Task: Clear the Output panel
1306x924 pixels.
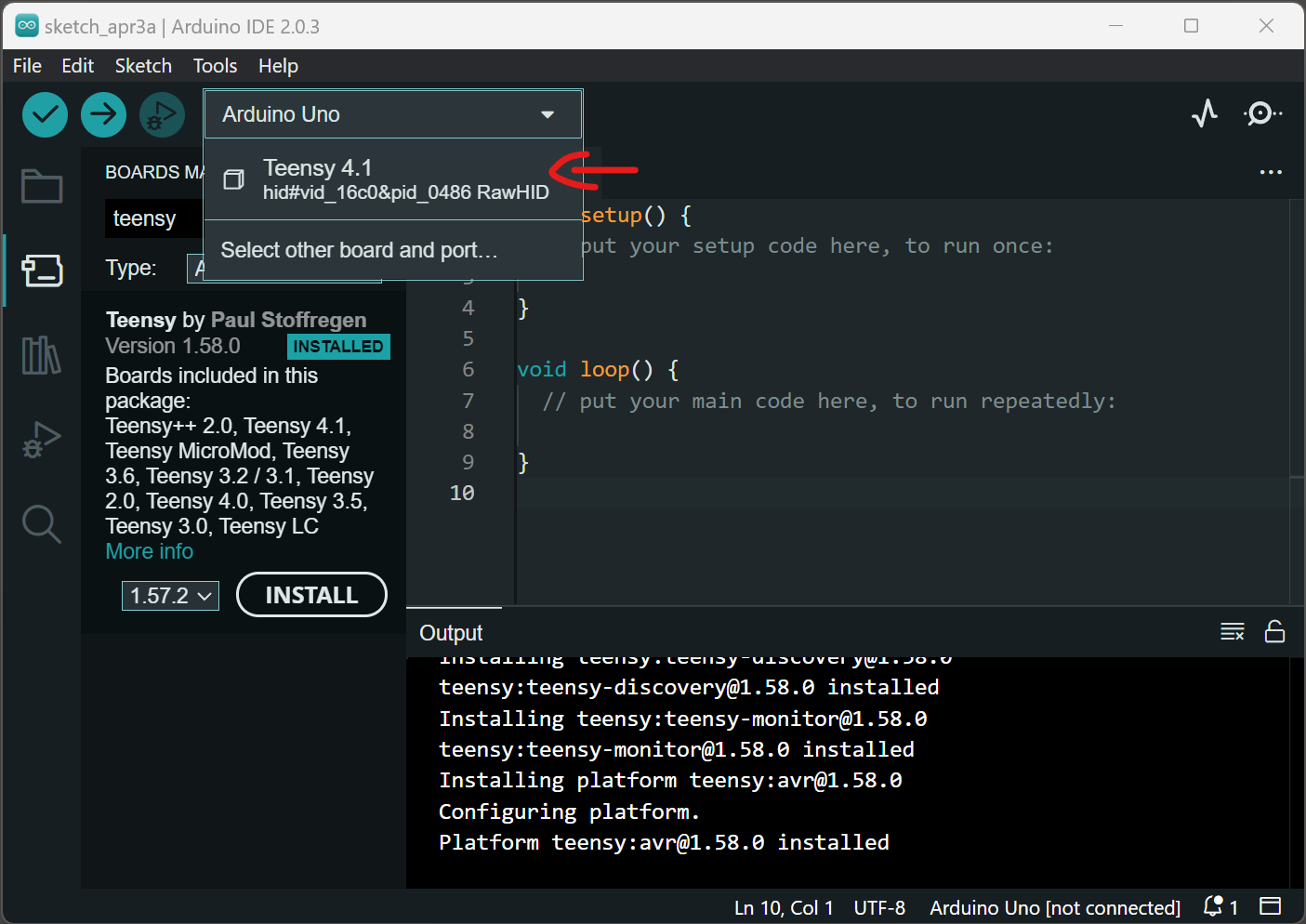Action: tap(1233, 632)
